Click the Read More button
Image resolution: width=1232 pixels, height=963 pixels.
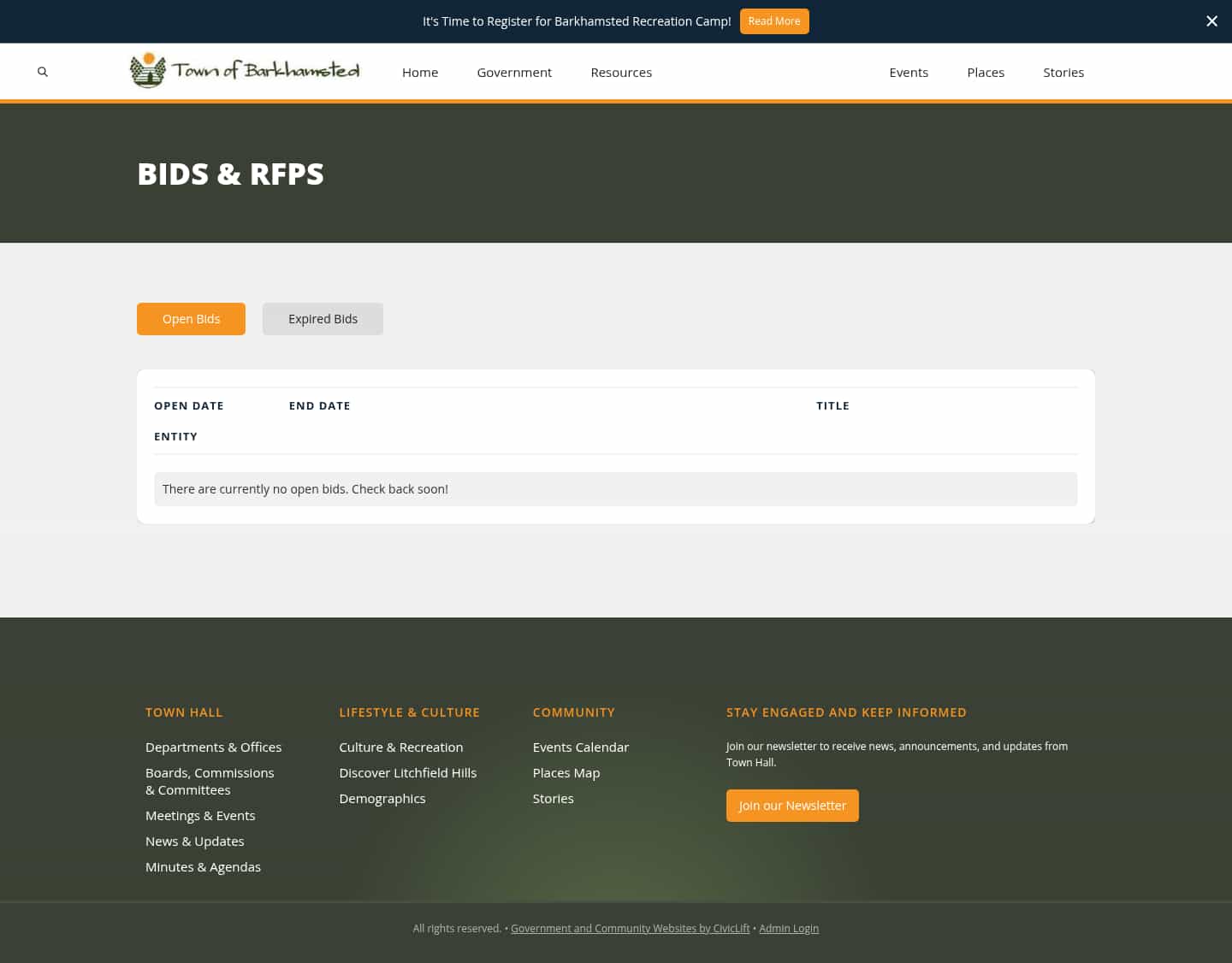(x=774, y=21)
